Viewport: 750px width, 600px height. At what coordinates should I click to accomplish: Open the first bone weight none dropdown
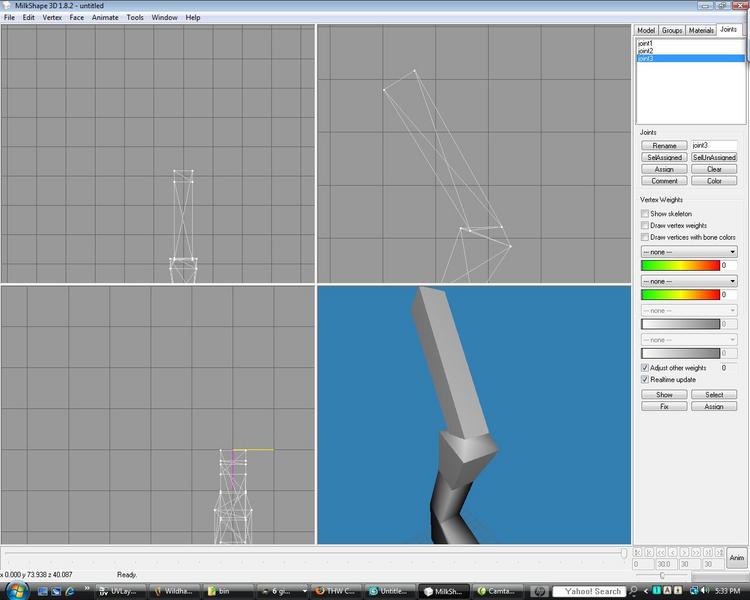coord(689,252)
